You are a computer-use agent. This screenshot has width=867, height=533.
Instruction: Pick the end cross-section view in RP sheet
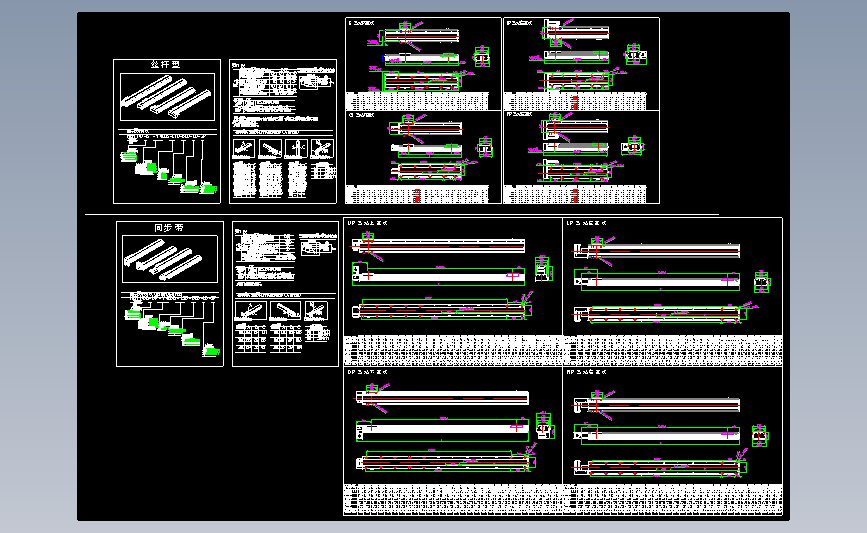coord(760,436)
